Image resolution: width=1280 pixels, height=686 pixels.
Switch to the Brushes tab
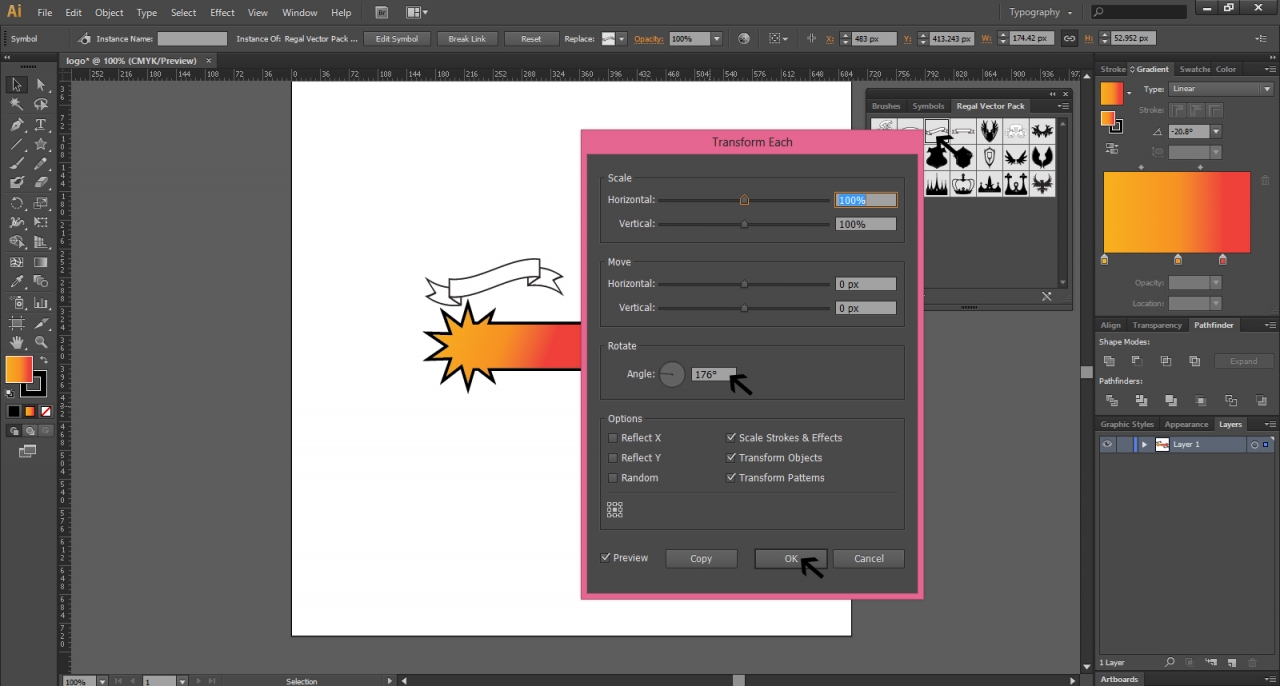click(886, 106)
